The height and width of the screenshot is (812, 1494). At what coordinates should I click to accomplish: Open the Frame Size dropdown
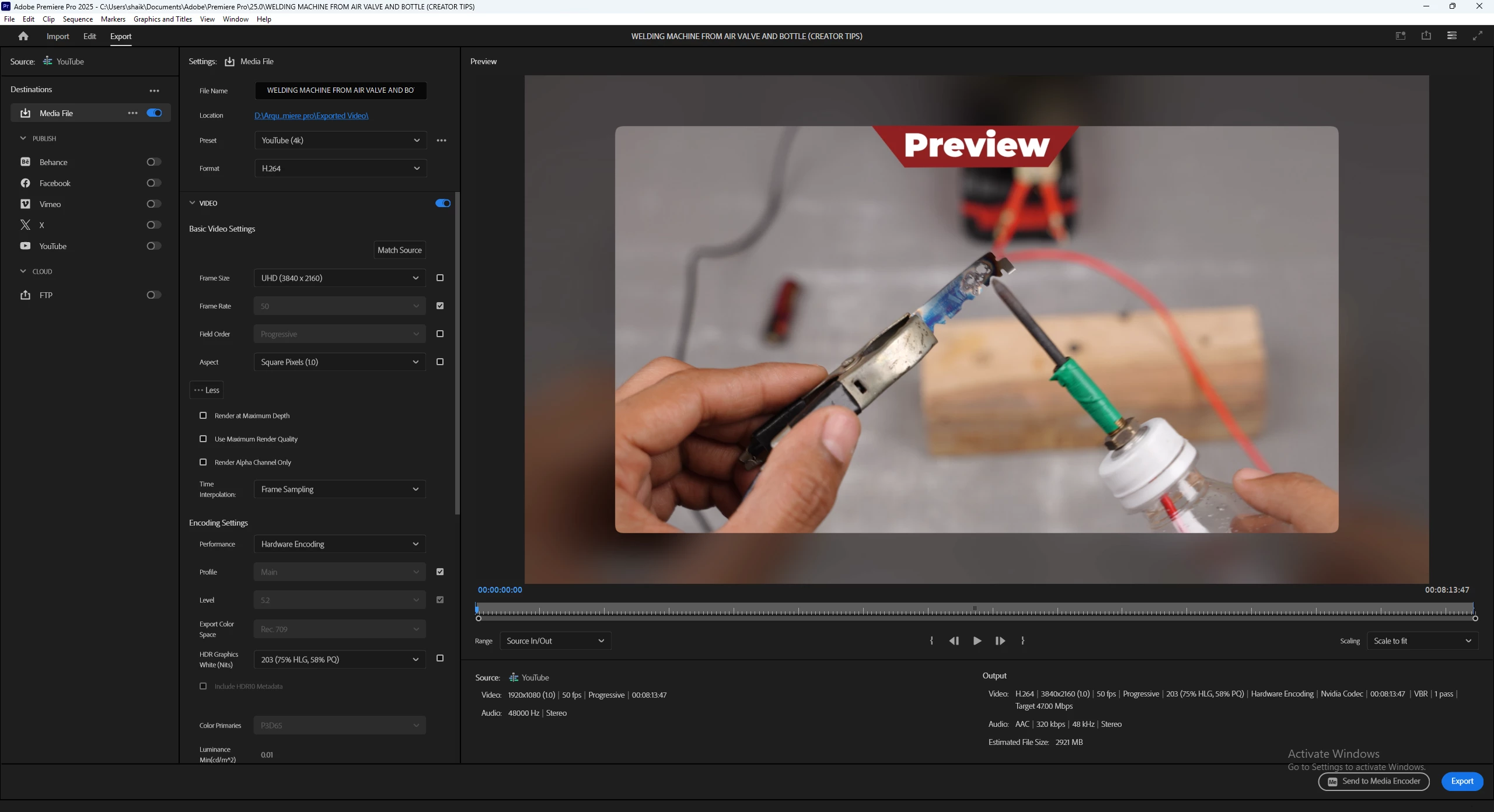340,278
